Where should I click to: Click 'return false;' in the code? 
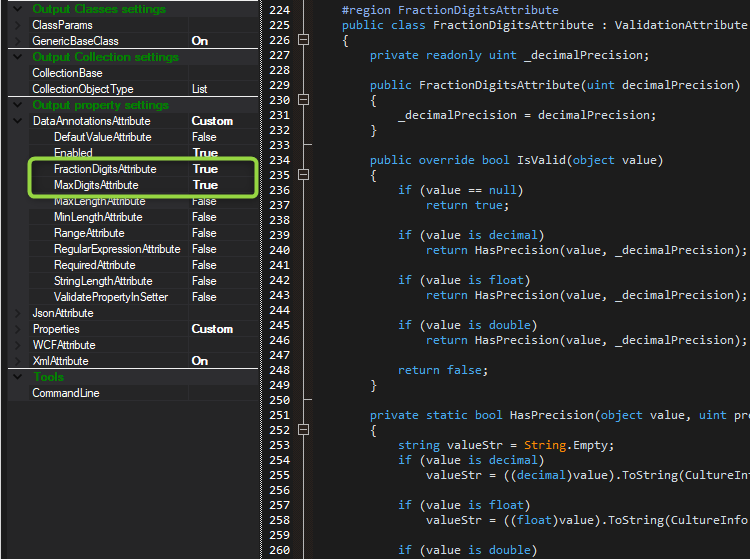click(x=443, y=370)
